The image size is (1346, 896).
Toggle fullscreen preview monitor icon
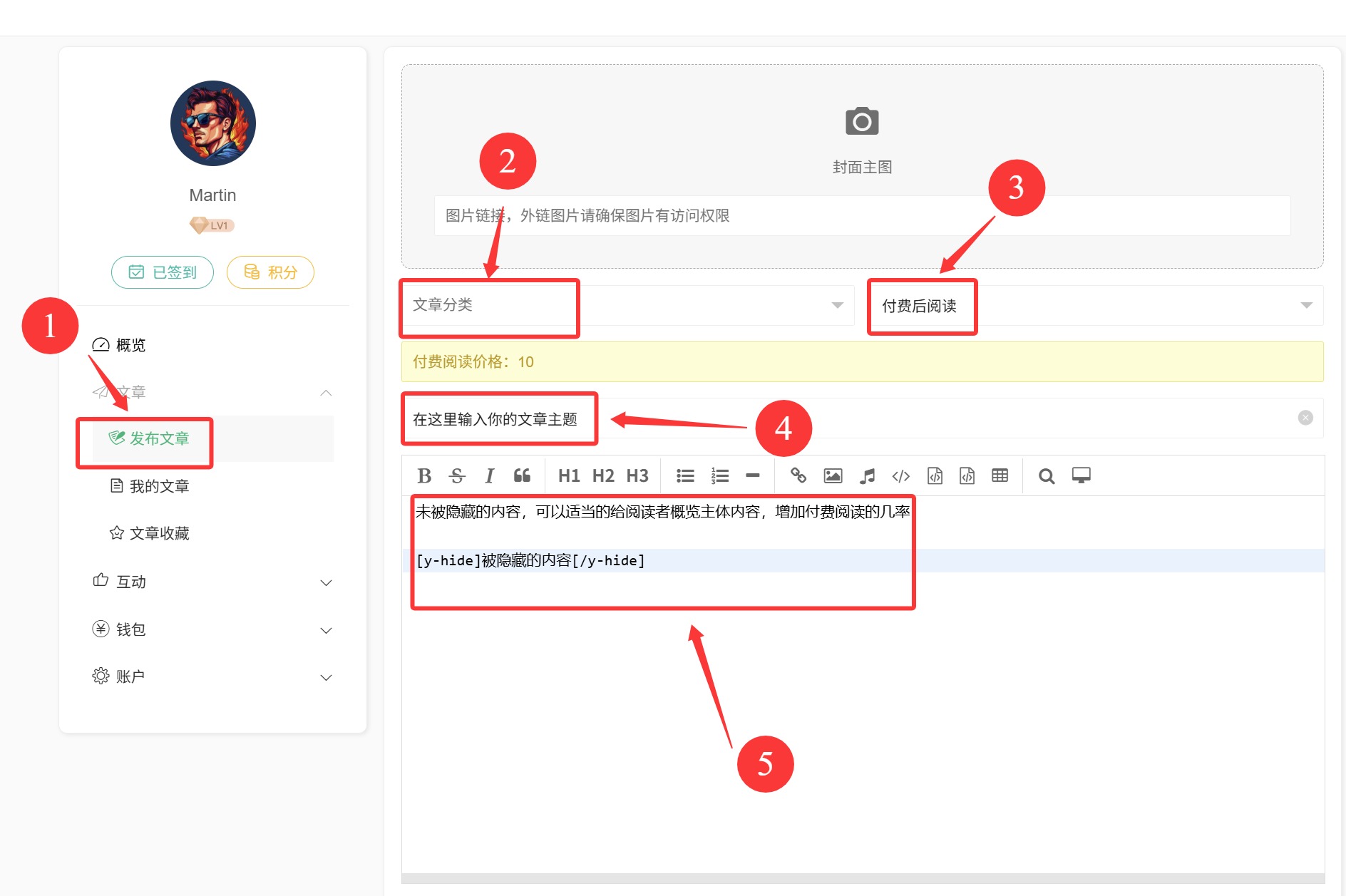1081,475
